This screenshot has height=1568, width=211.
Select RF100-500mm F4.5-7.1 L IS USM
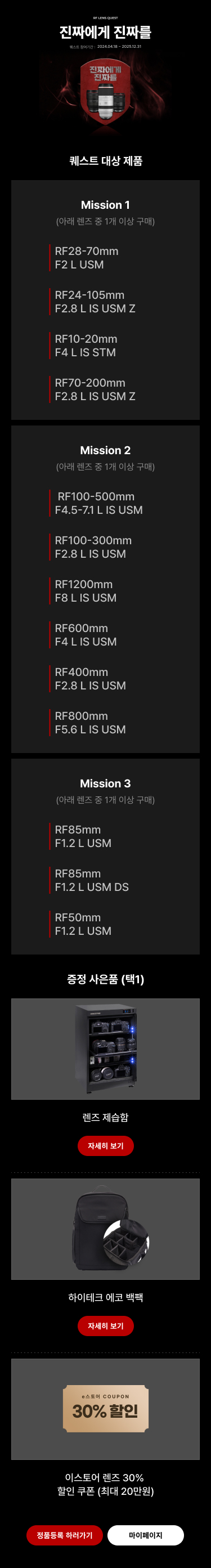[x=98, y=503]
